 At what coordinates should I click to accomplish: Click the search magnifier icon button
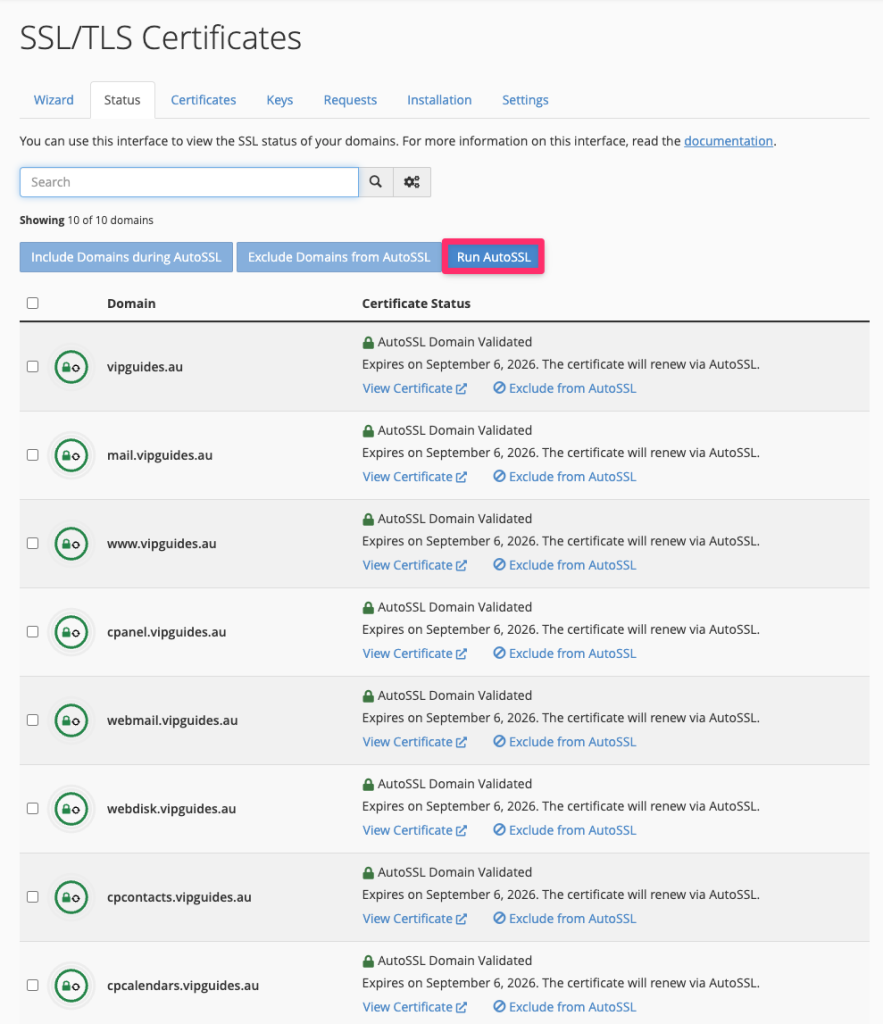point(376,182)
